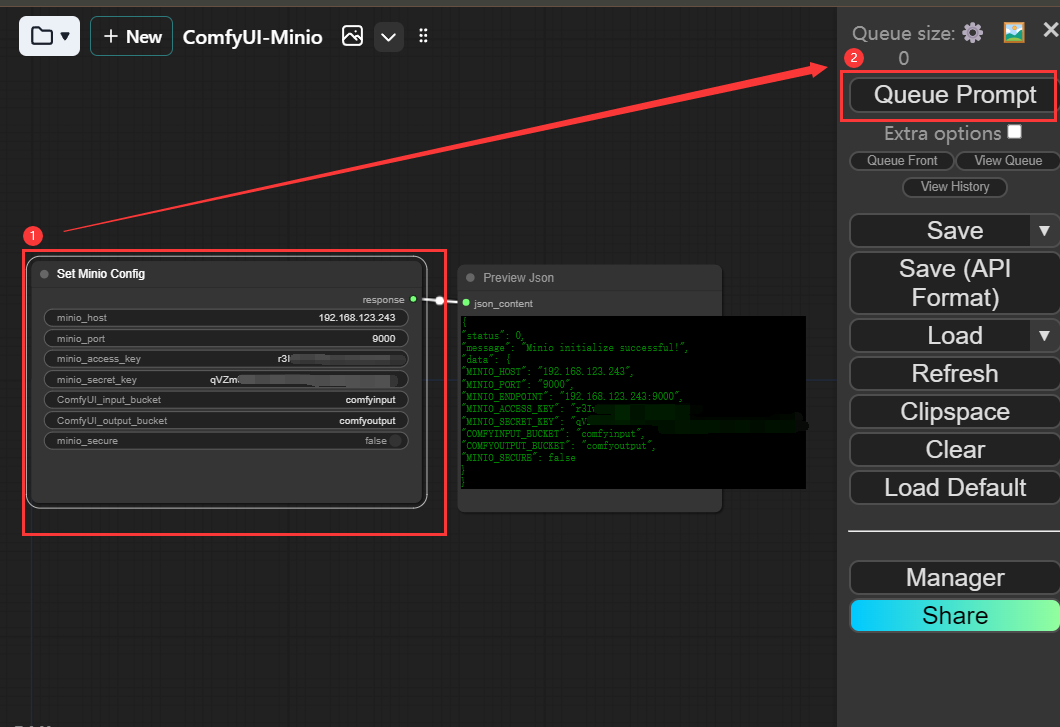
Task: Click the Set Minio Config node title
Action: tap(101, 274)
